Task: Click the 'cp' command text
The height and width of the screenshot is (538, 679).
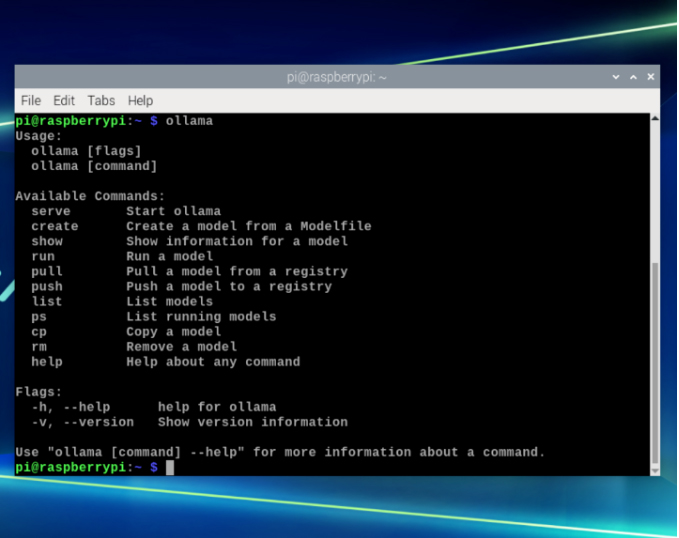Action: (x=39, y=332)
